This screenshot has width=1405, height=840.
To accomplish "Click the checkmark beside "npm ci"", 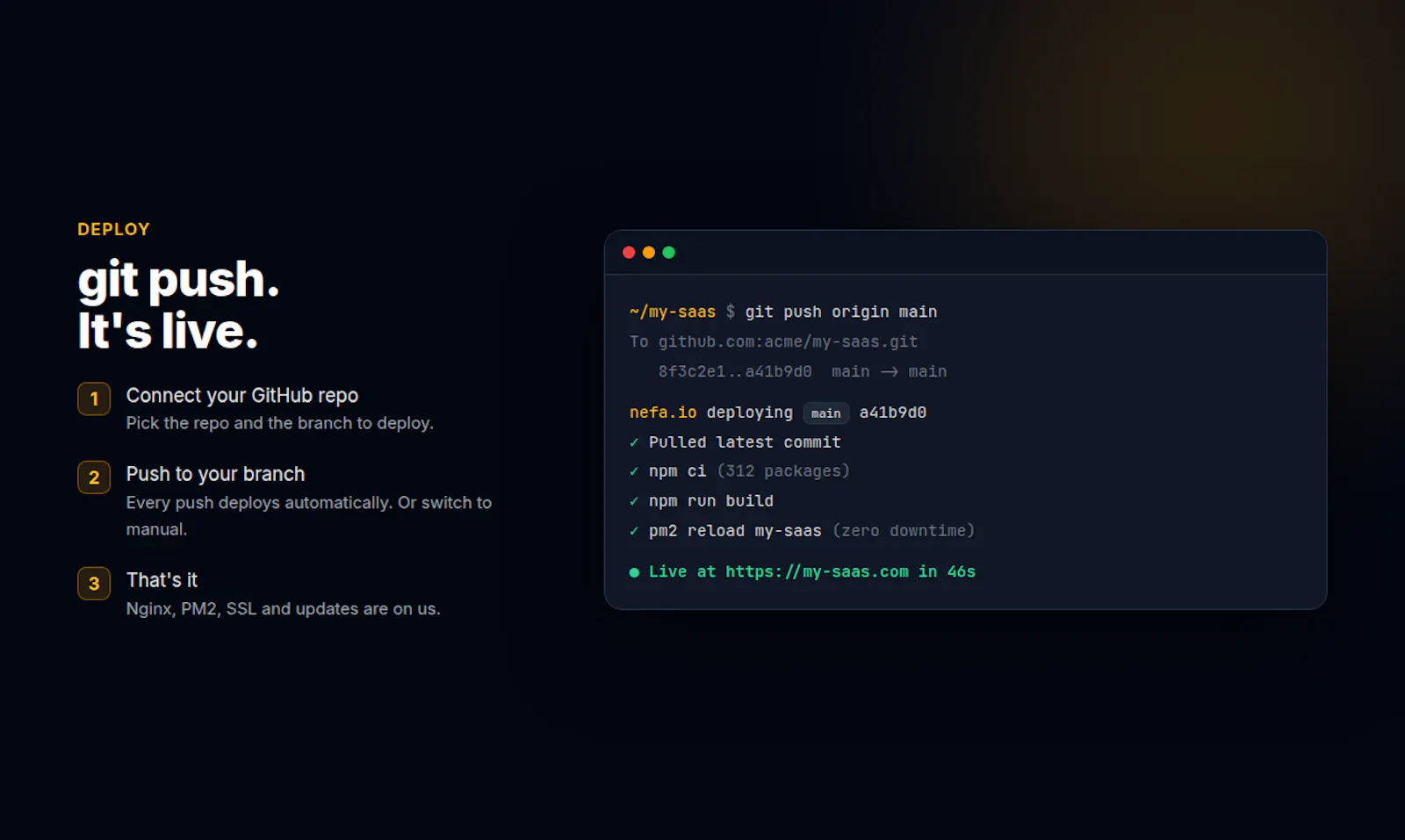I will [x=634, y=471].
